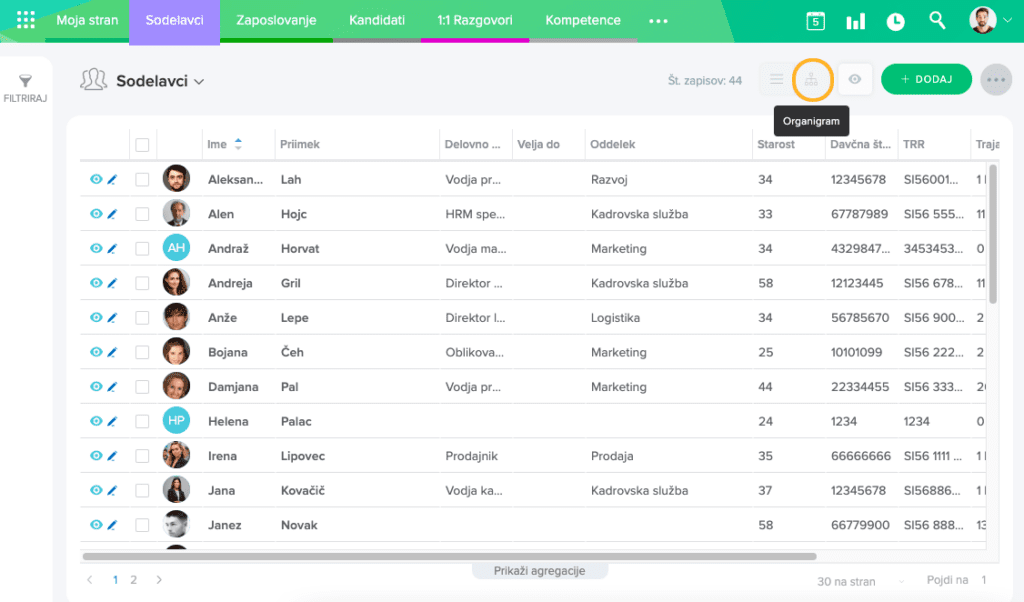Open the apps grid menu icon
The width and height of the screenshot is (1024, 602).
tap(26, 20)
